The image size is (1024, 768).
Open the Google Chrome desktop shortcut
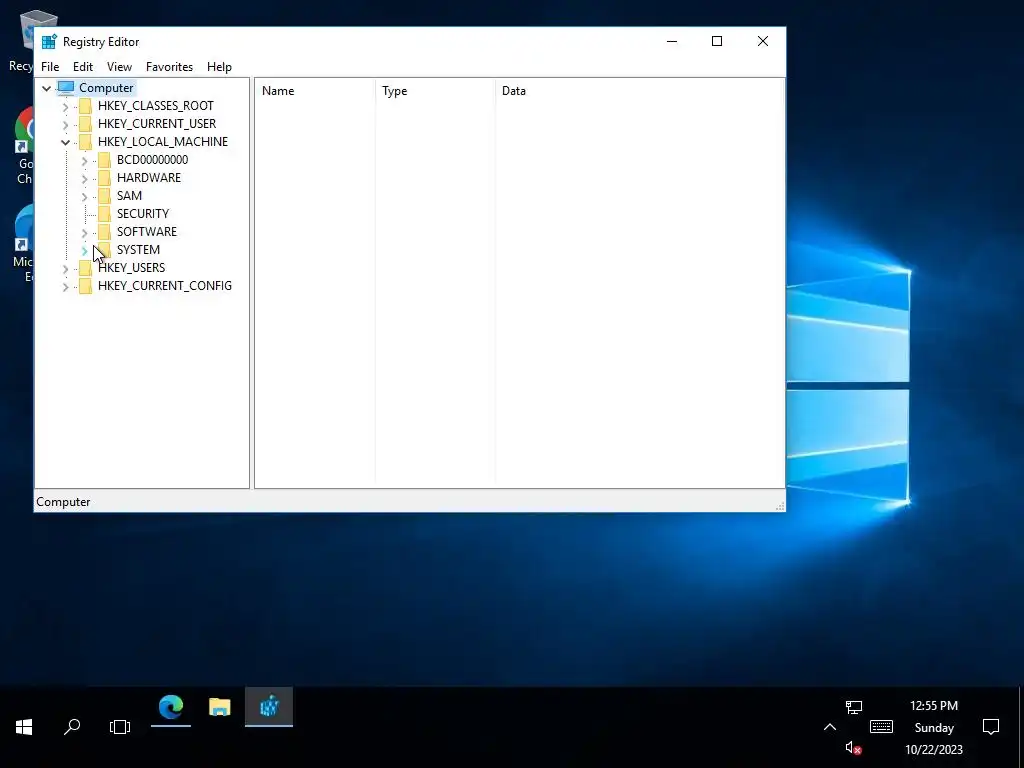pyautogui.click(x=24, y=147)
